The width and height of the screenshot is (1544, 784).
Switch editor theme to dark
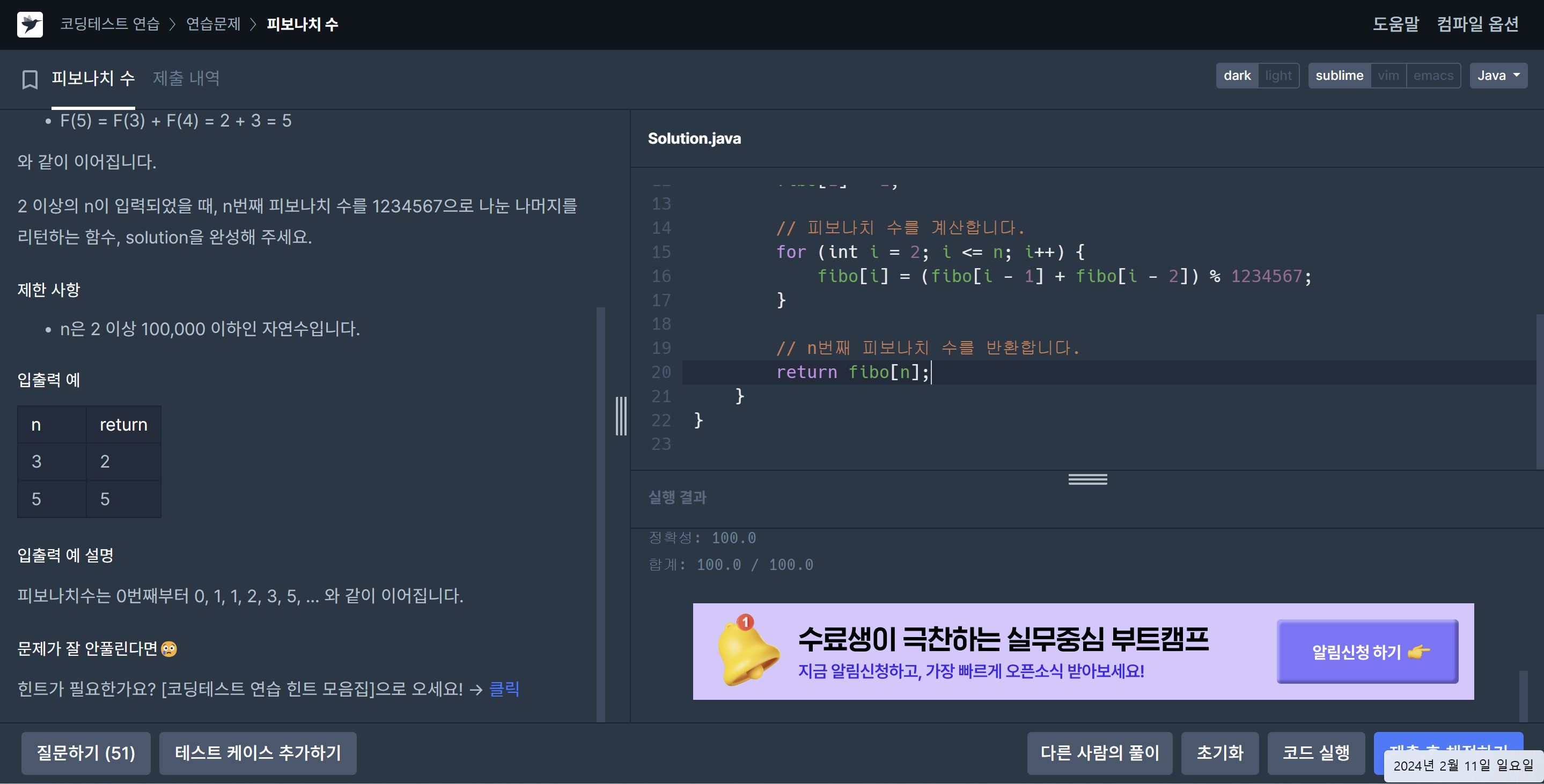pyautogui.click(x=1237, y=76)
